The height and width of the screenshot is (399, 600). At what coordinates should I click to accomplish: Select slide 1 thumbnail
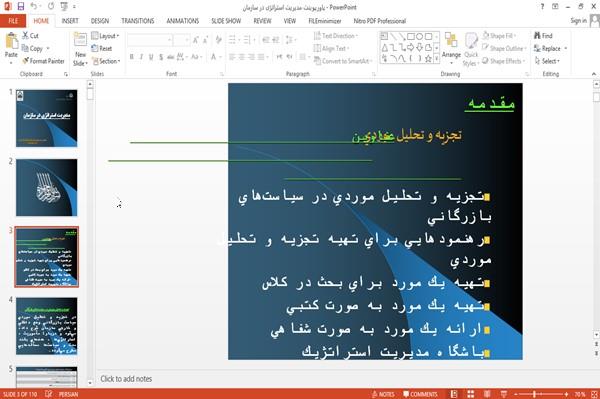coord(47,118)
